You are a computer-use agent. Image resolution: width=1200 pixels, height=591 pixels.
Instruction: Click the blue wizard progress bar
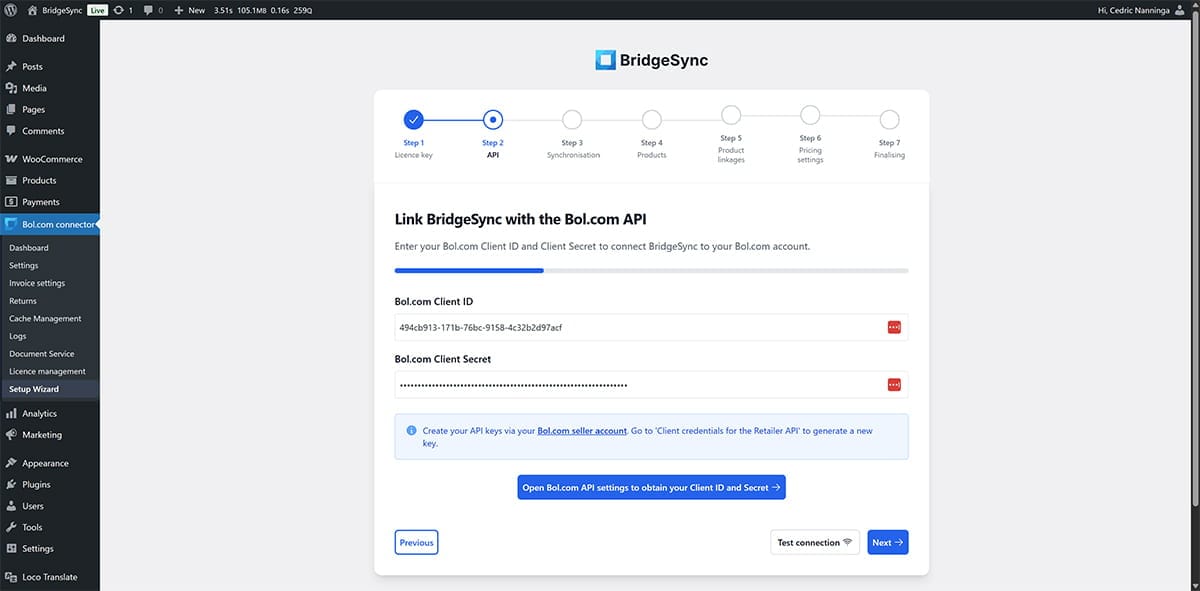coord(468,270)
